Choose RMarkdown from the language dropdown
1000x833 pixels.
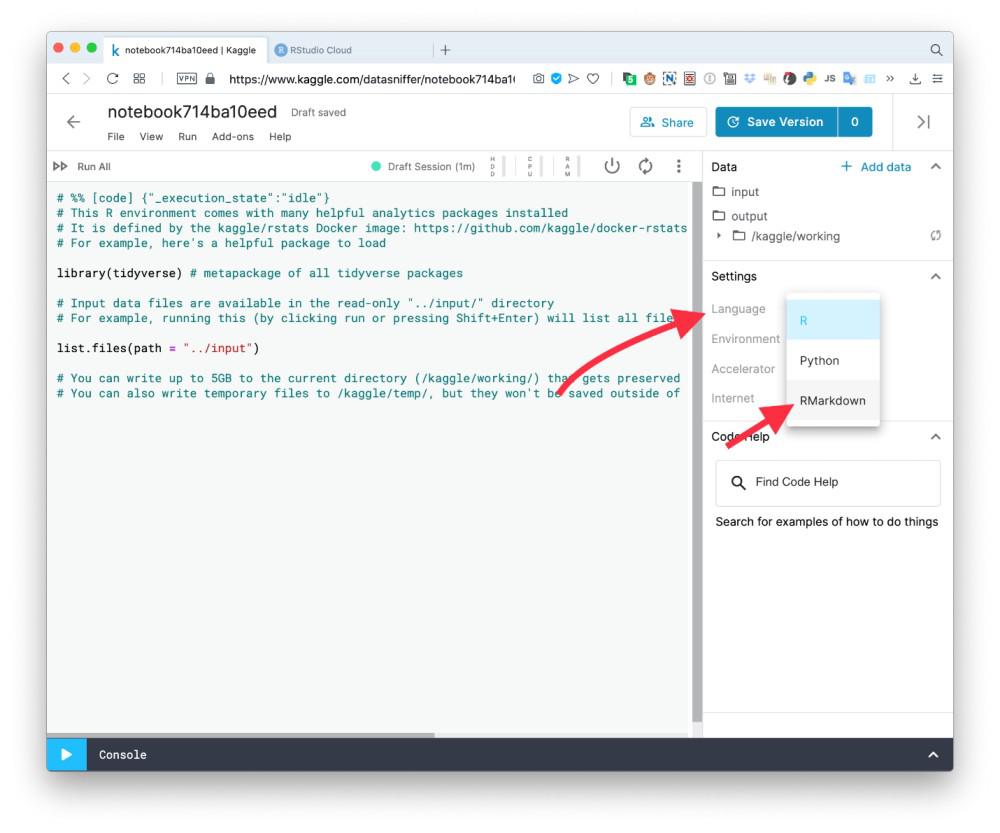click(833, 401)
